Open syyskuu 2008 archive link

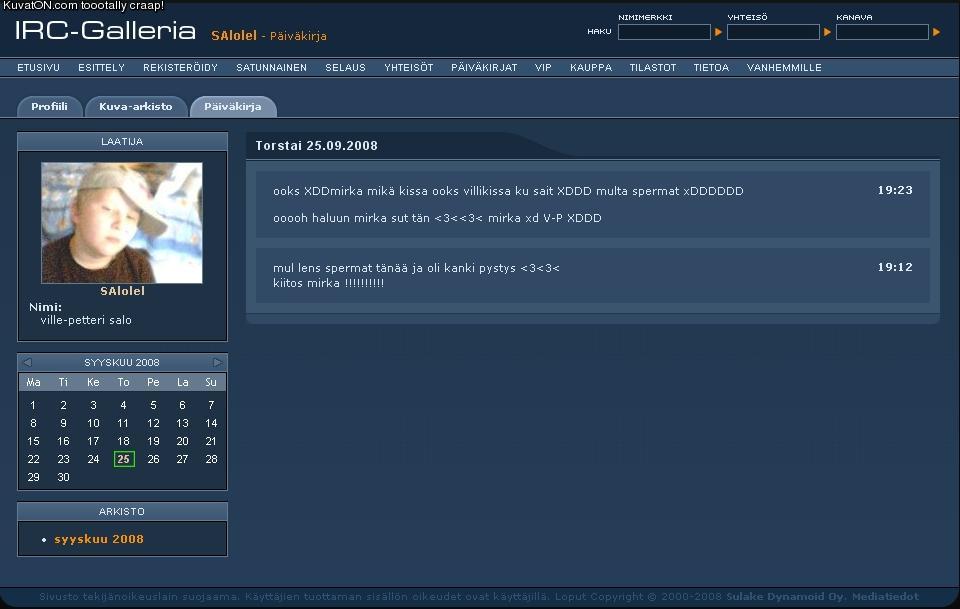[x=99, y=539]
